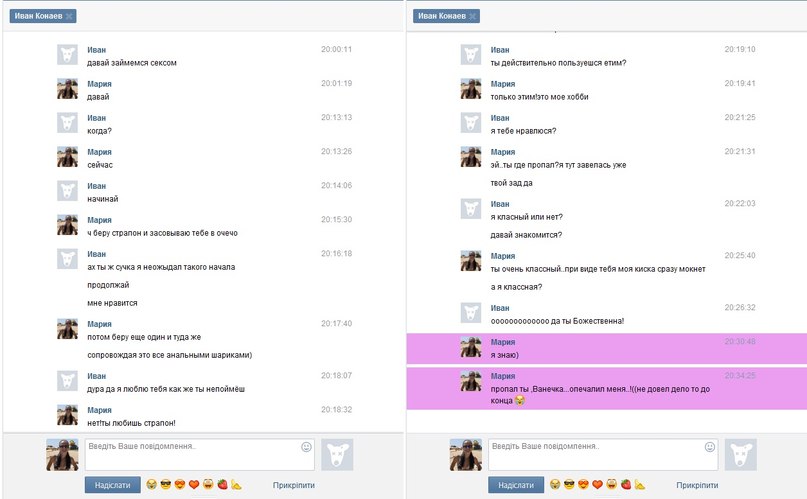This screenshot has width=807, height=499.
Task: Insert red heart emoji in right chat
Action: 597,484
